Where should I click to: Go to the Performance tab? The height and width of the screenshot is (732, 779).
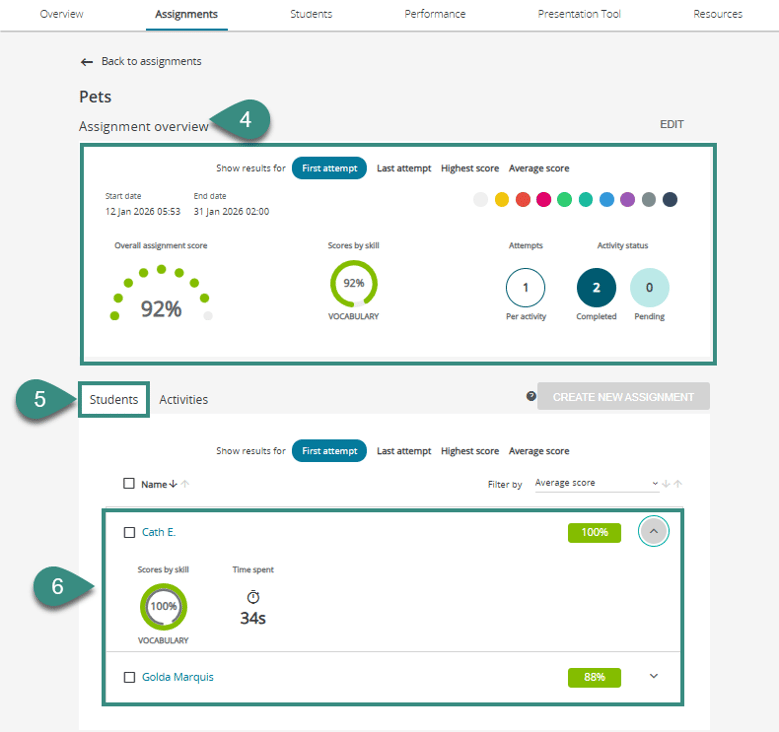(435, 14)
